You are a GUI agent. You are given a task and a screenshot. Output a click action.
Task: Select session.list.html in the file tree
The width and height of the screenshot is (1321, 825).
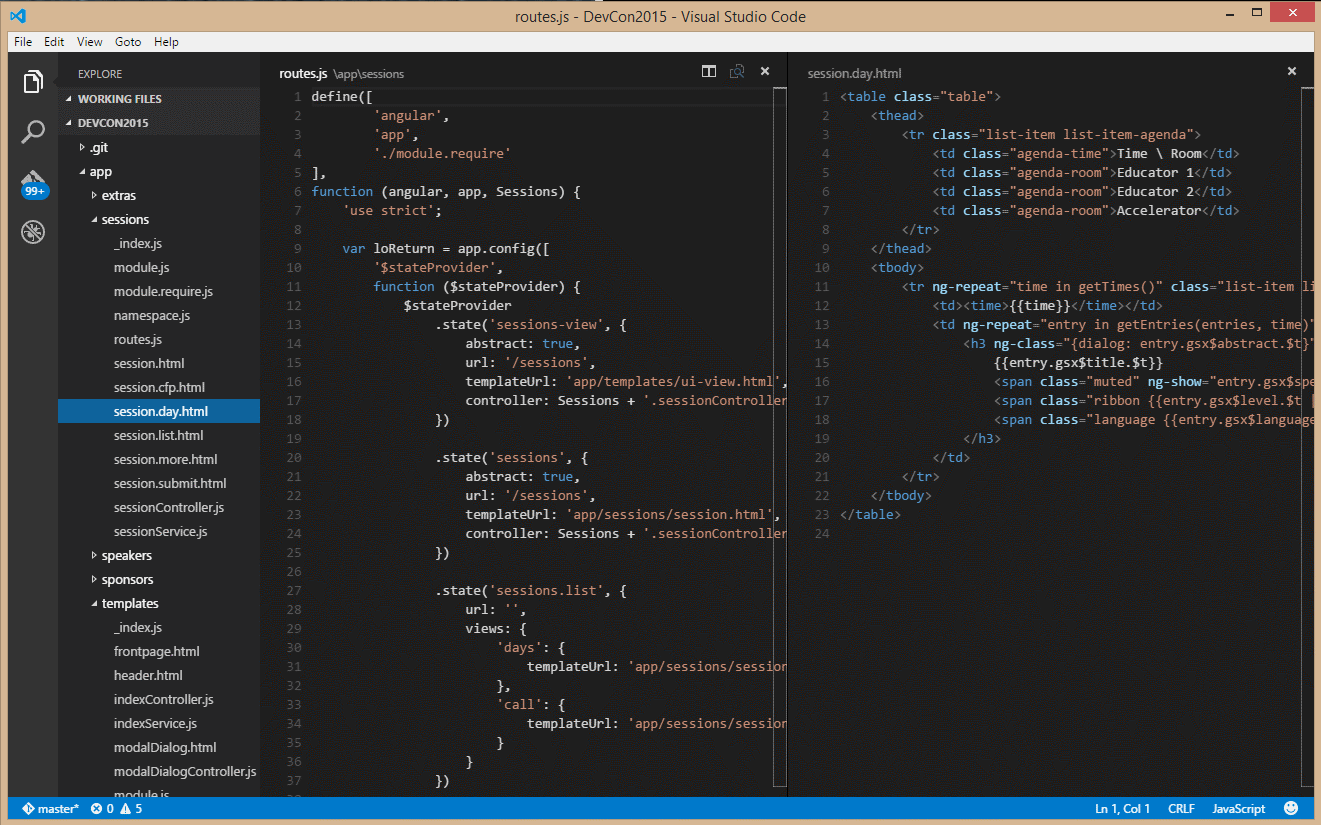(160, 435)
